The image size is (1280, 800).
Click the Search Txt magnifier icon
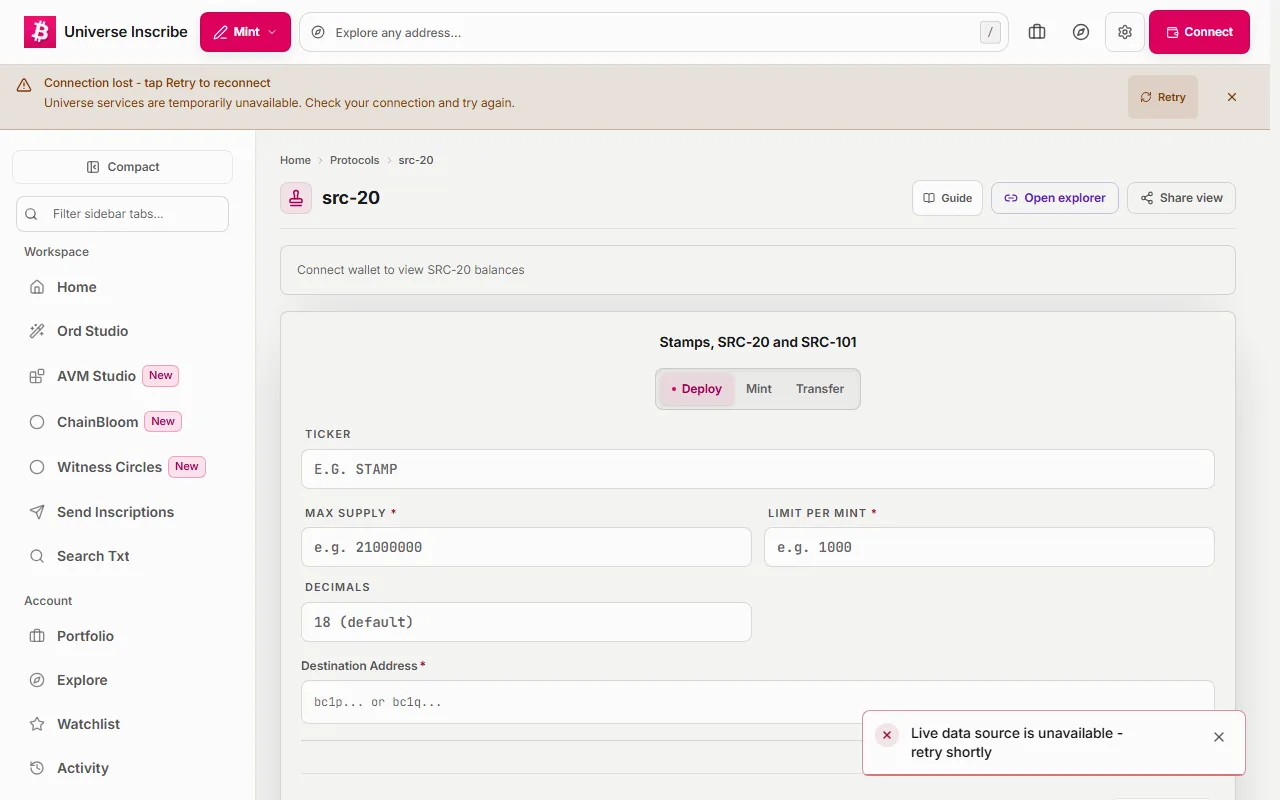point(37,556)
